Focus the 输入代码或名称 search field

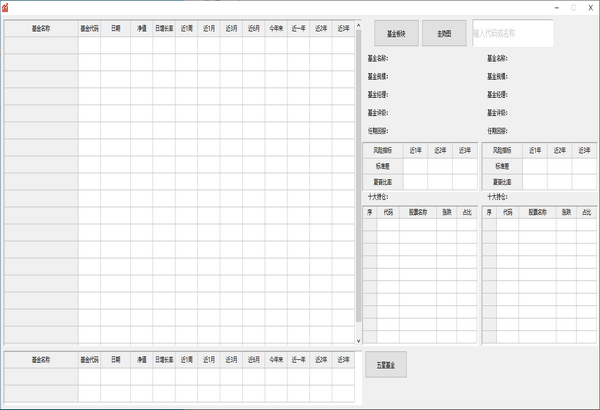[x=512, y=34]
